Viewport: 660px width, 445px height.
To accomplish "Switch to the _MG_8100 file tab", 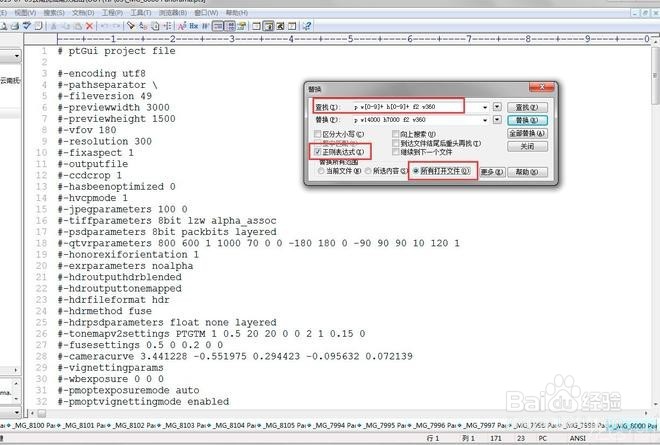I will pos(32,426).
